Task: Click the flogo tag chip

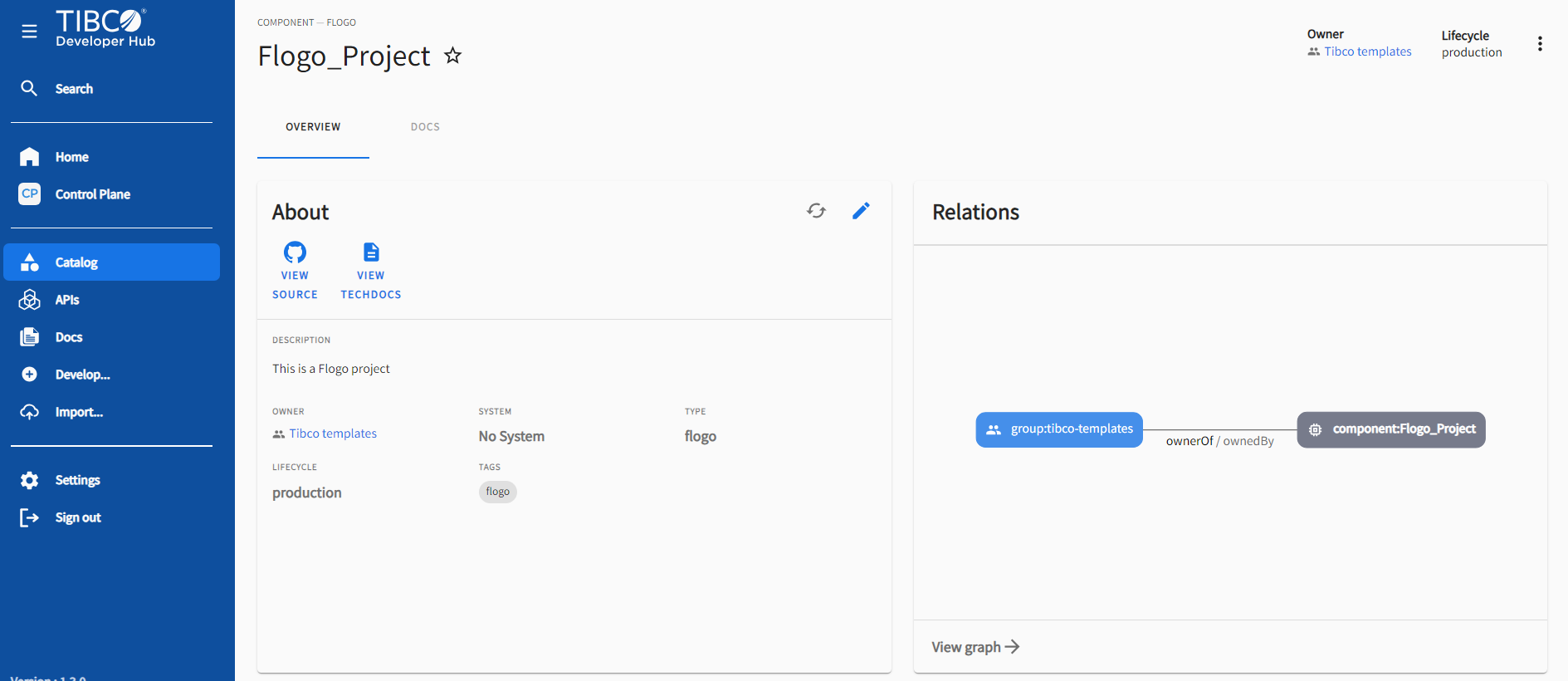Action: [498, 492]
